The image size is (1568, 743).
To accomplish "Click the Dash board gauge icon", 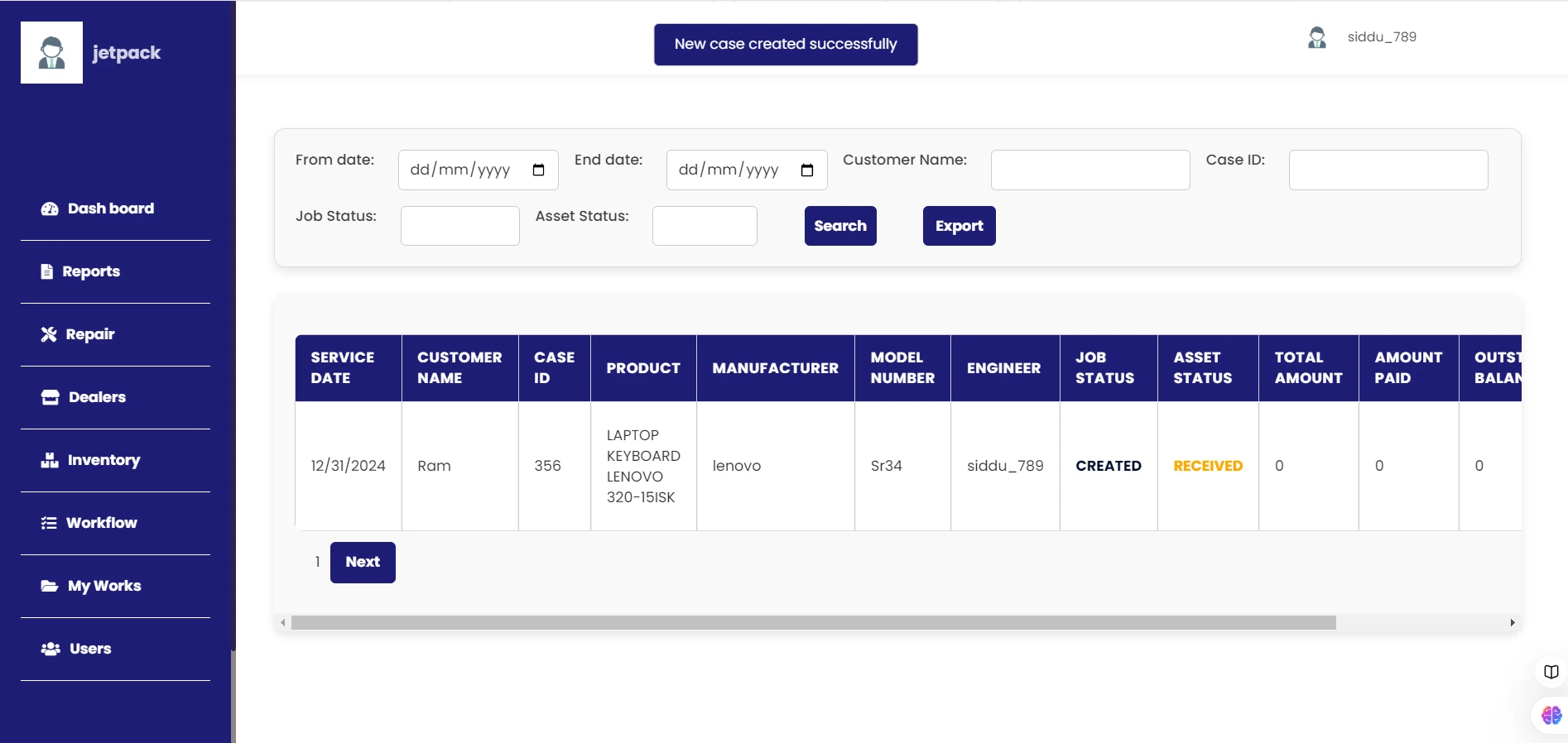I will click(x=50, y=209).
